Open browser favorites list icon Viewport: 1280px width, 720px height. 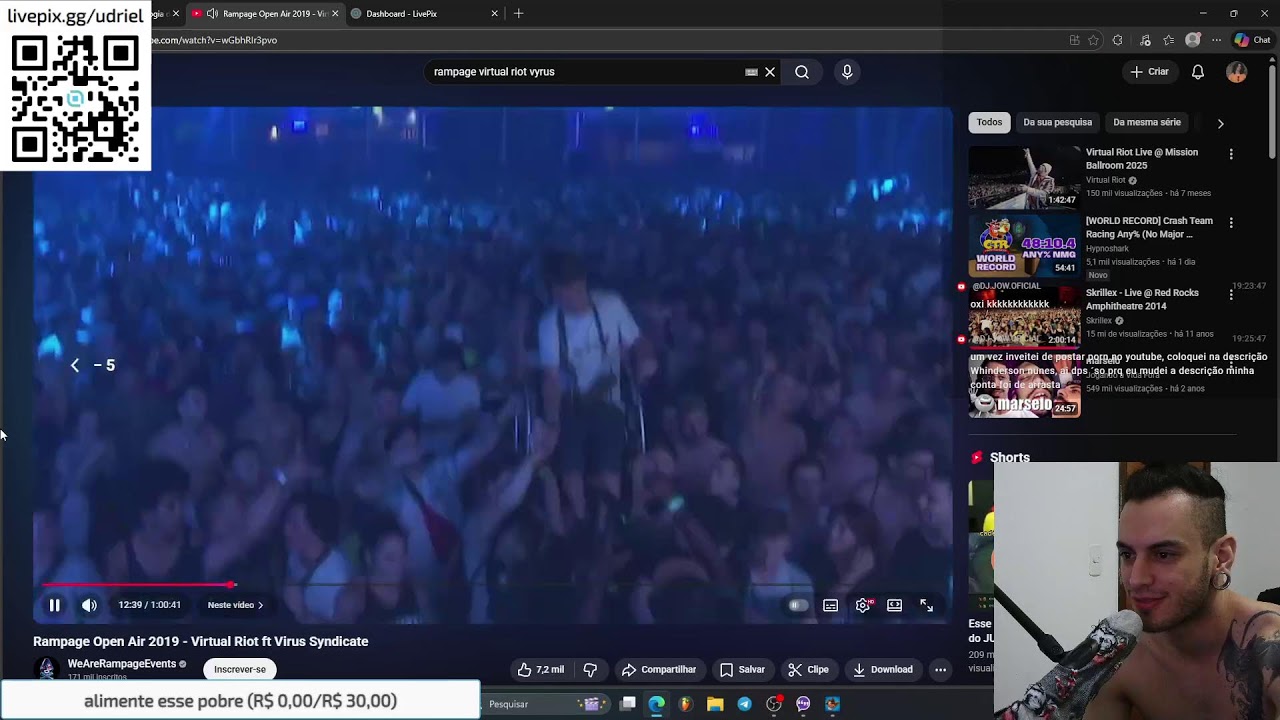pos(1168,40)
